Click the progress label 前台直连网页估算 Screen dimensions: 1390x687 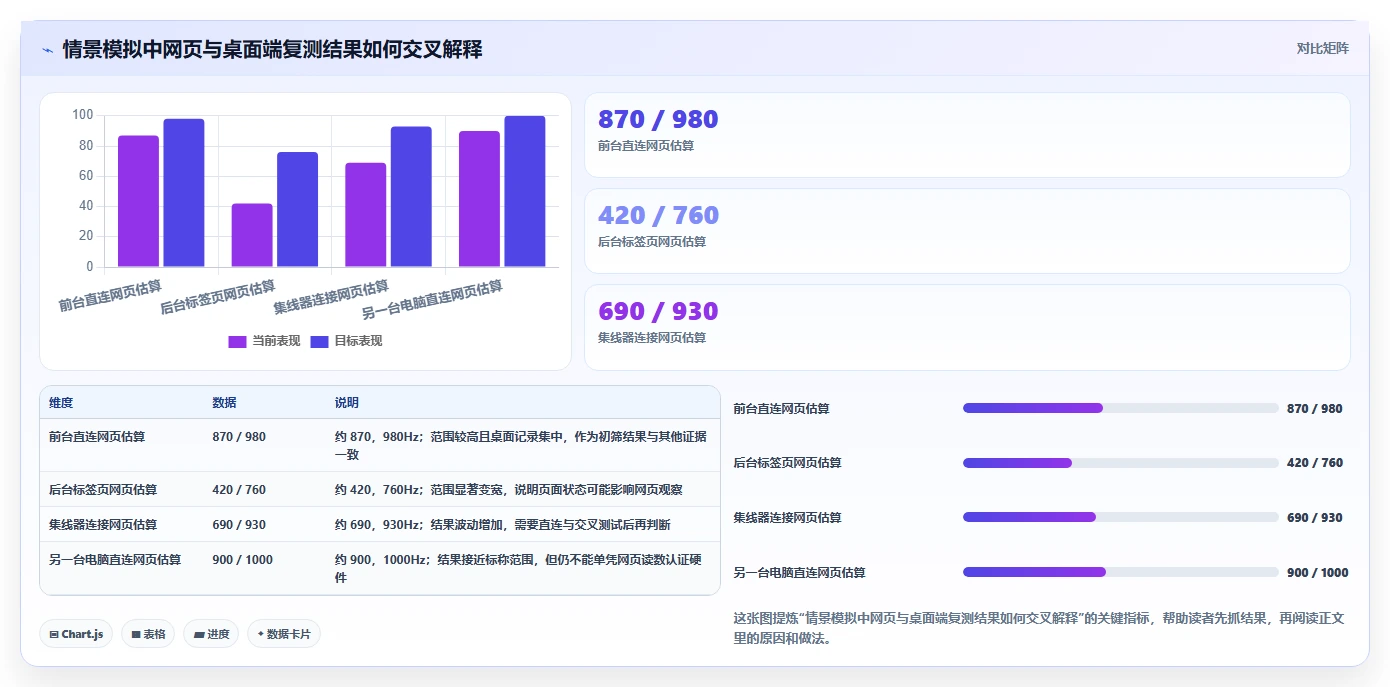(x=782, y=409)
